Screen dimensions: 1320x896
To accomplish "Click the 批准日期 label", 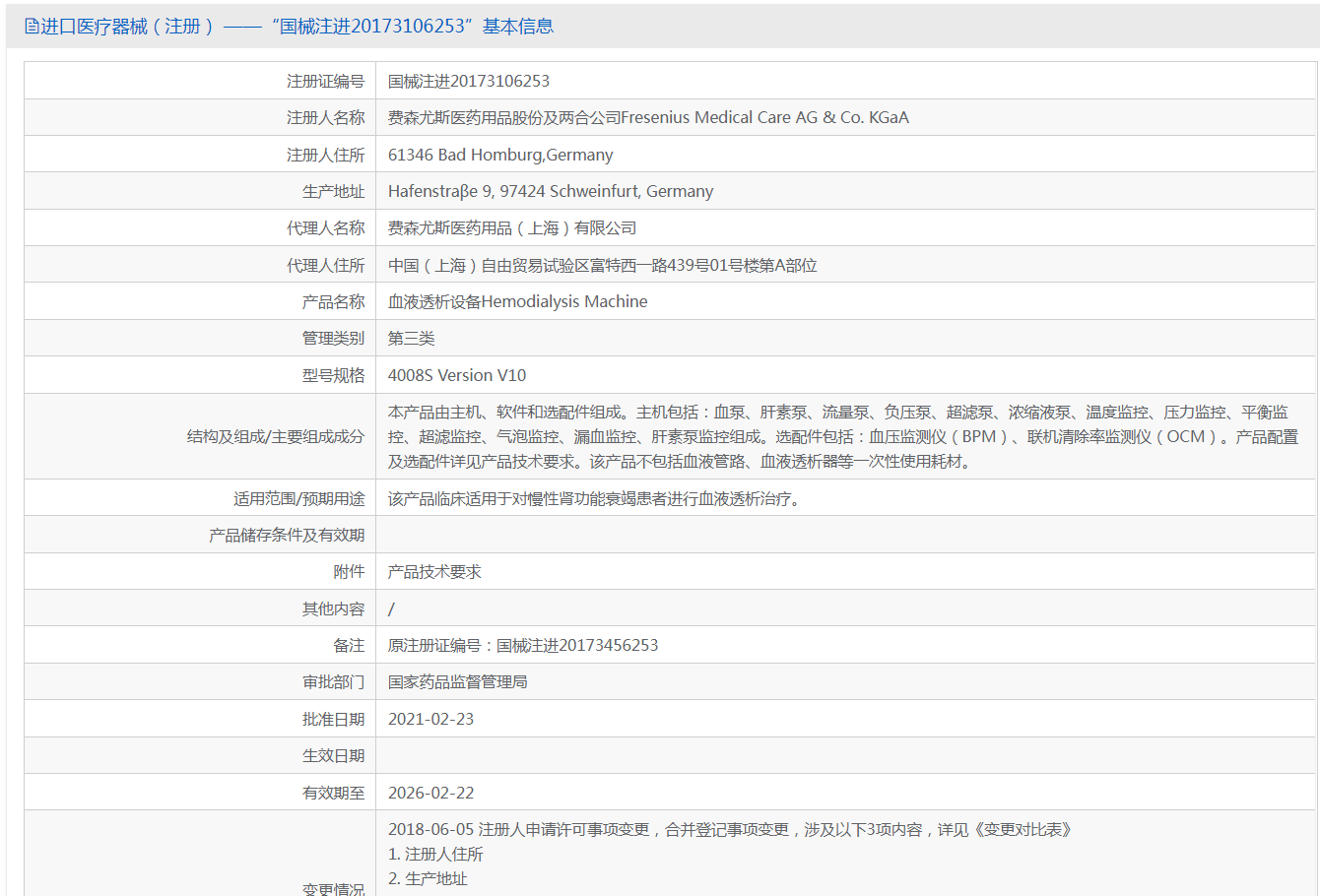I will [x=333, y=719].
